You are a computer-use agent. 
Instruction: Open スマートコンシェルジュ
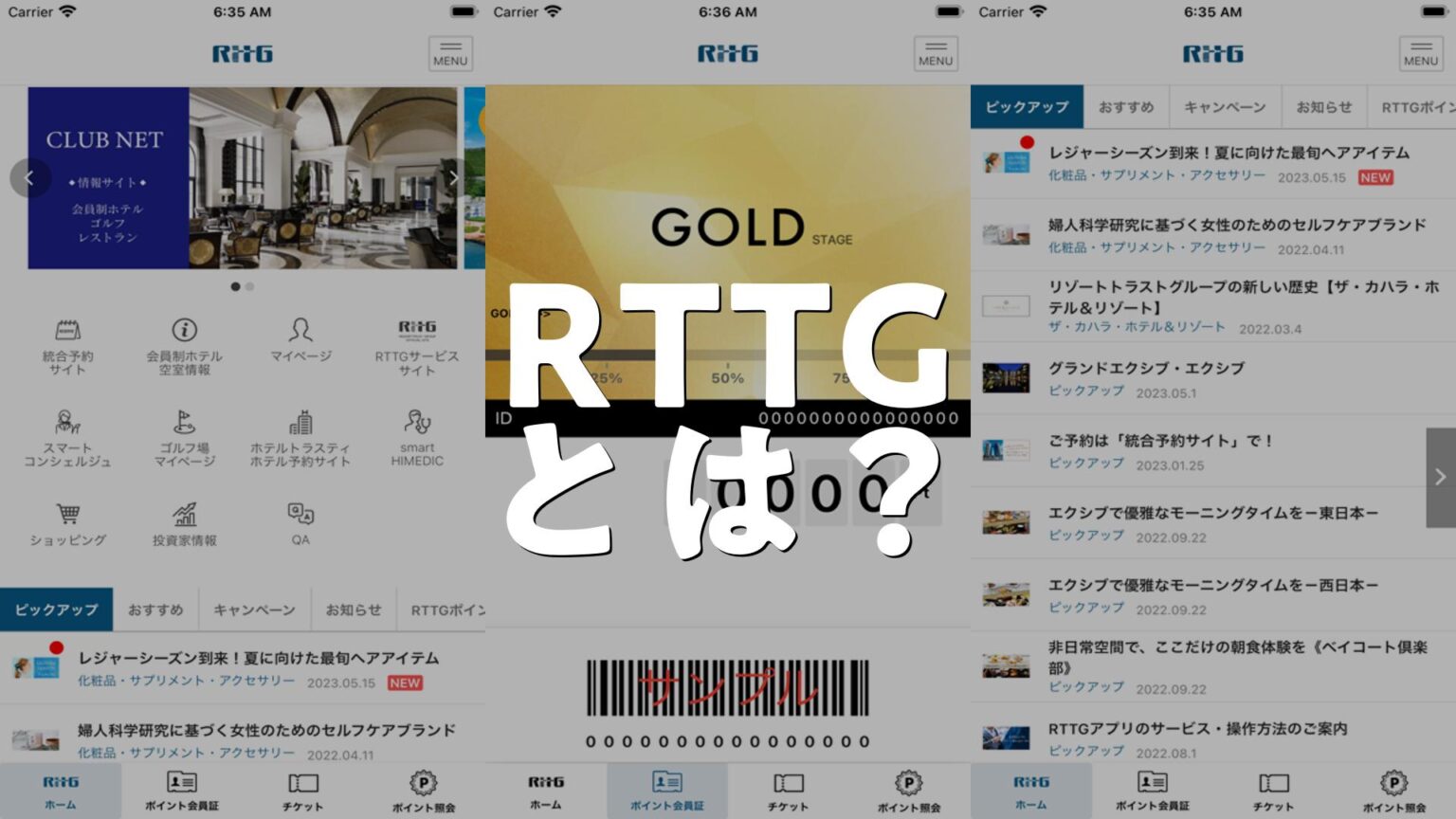[x=66, y=436]
